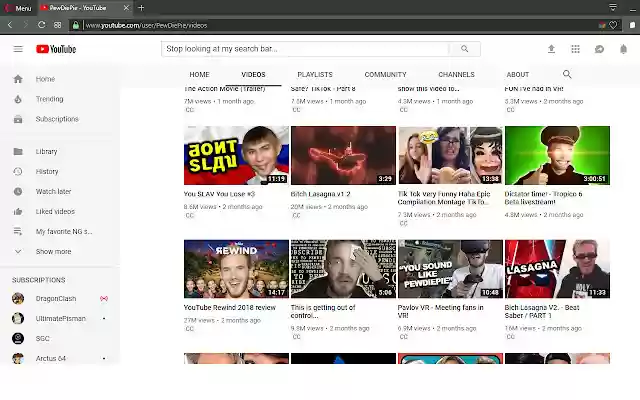Viewport: 640px width, 400px height.
Task: Expand Show more in the sidebar
Action: pyautogui.click(x=53, y=251)
